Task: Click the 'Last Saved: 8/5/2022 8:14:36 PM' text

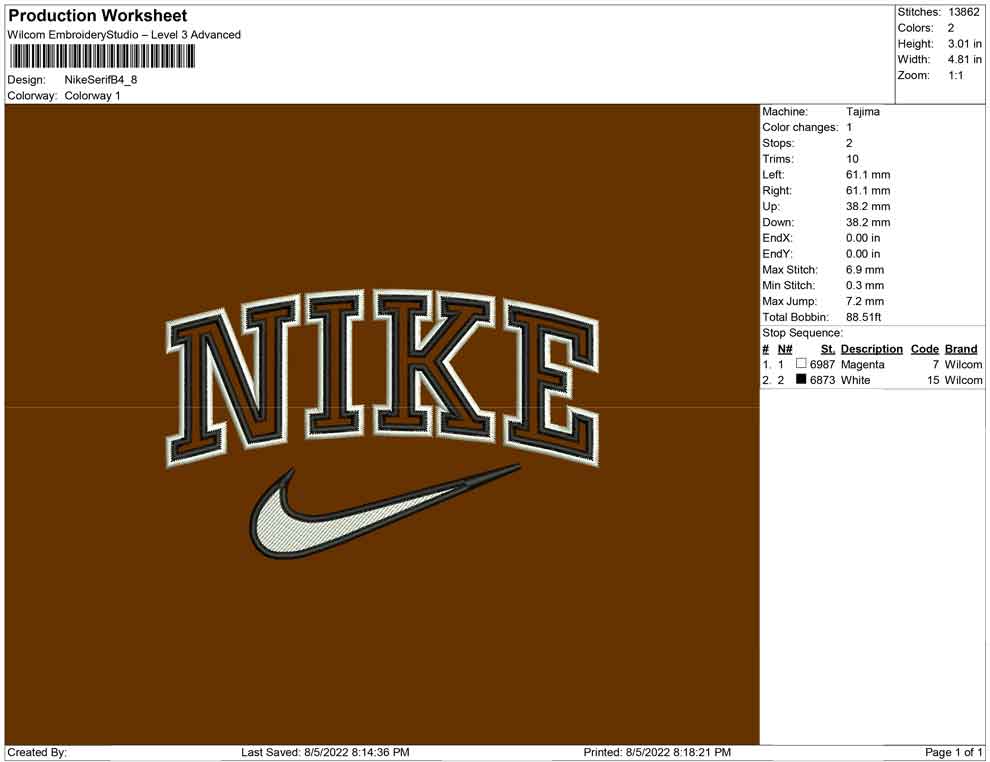Action: click(x=325, y=752)
